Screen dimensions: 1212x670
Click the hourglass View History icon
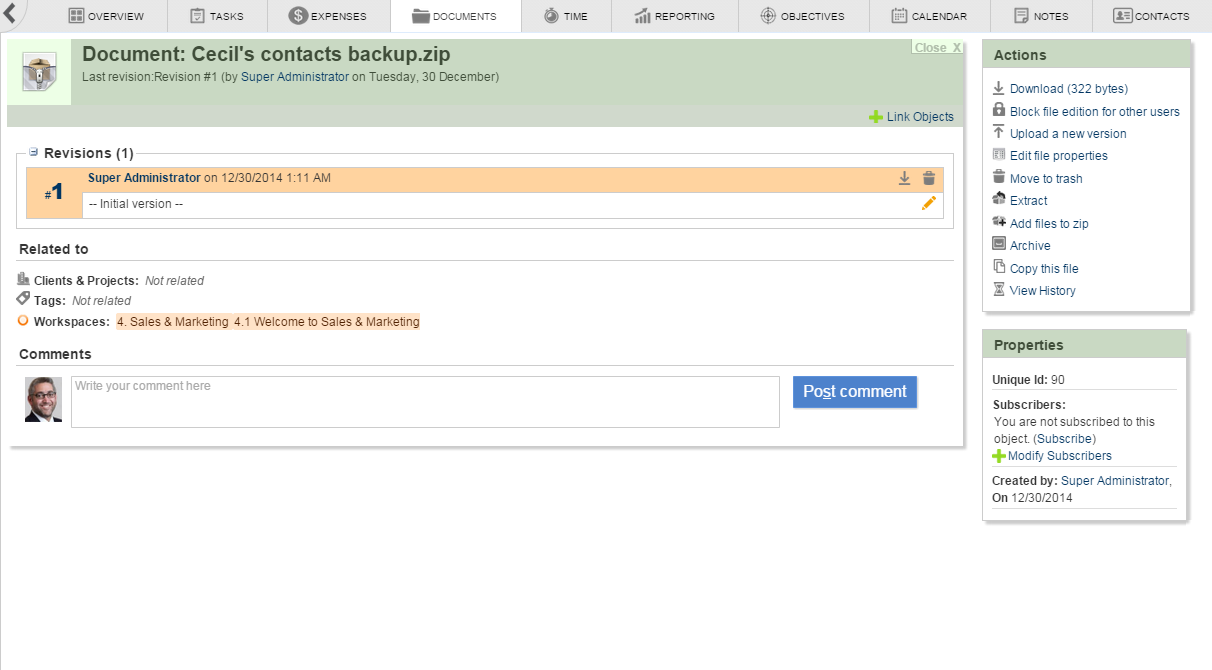(999, 290)
